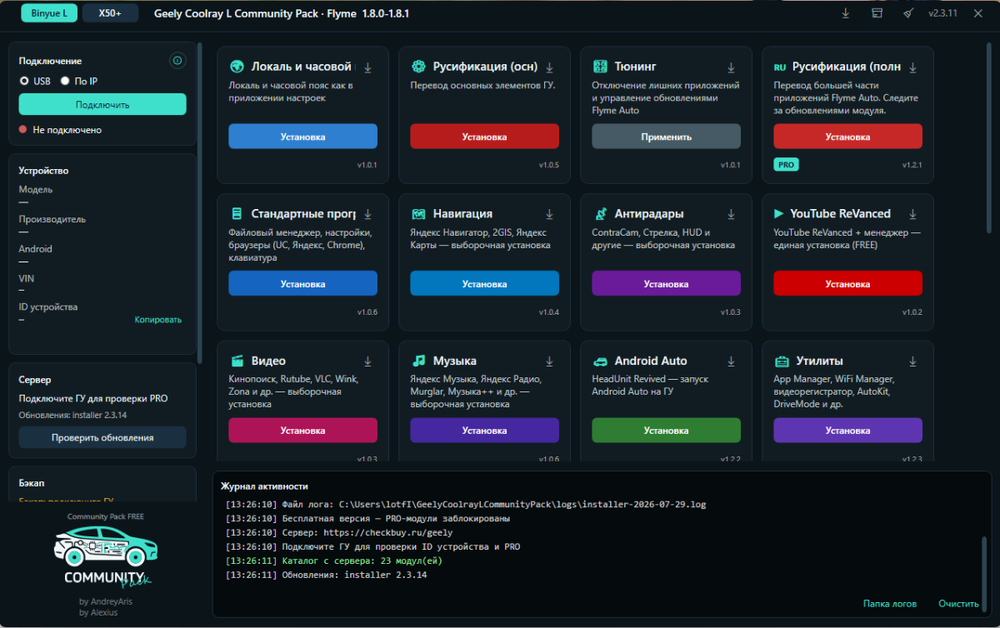Click download icon on Музыка card
The width and height of the screenshot is (1000, 628).
click(x=549, y=361)
